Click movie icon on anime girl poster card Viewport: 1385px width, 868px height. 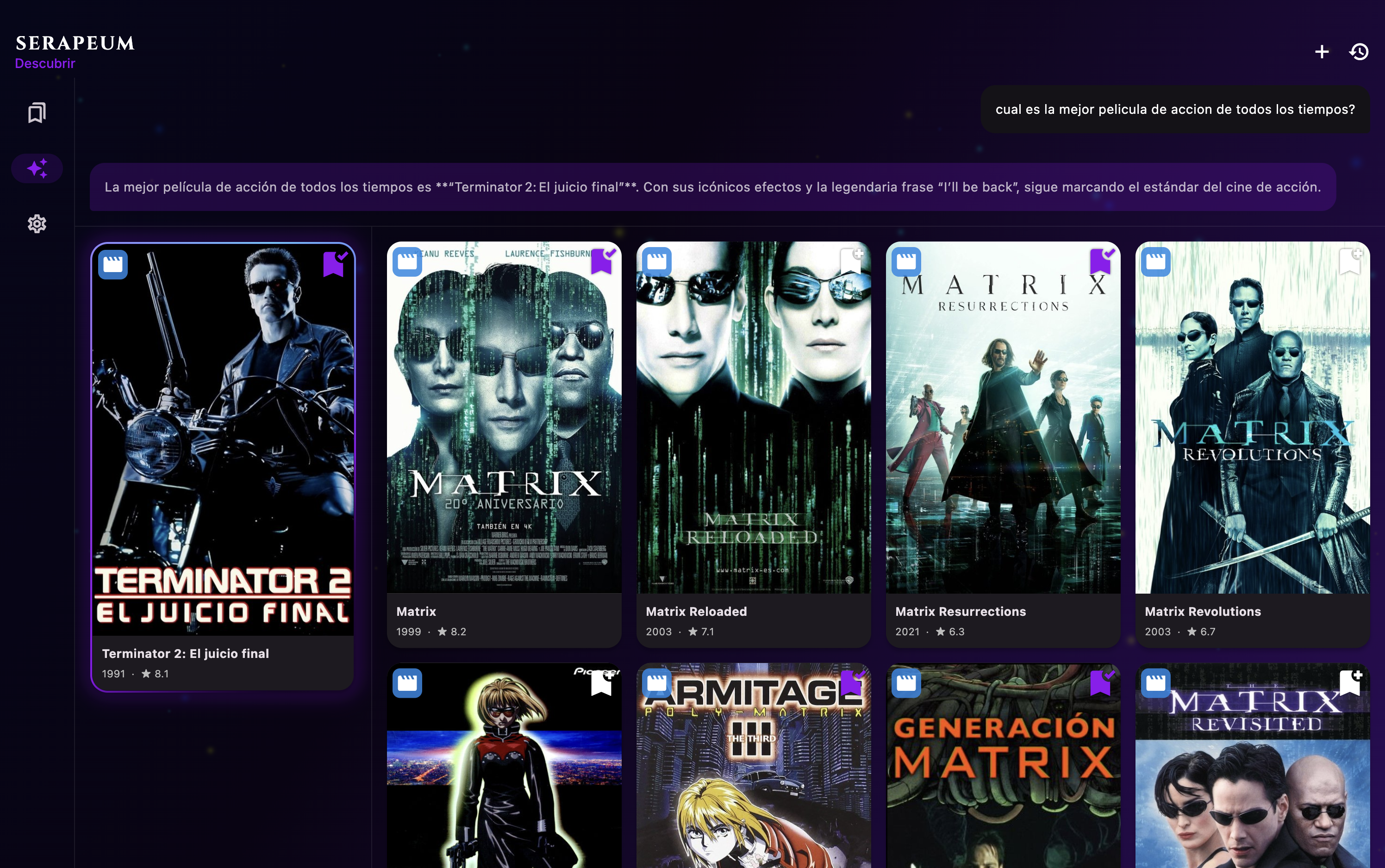coord(408,683)
